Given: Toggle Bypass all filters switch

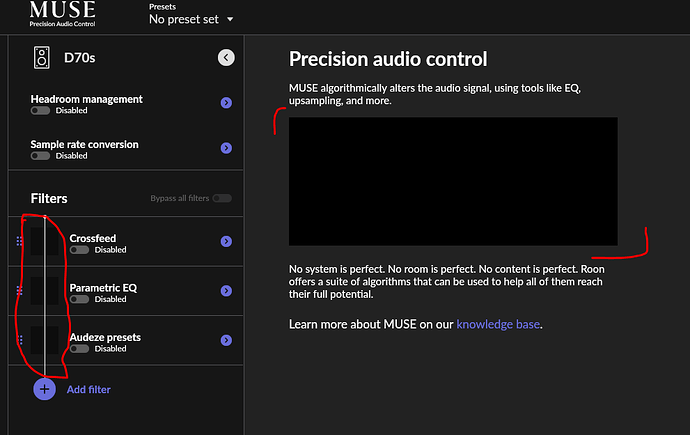Looking at the screenshot, I should tap(222, 198).
